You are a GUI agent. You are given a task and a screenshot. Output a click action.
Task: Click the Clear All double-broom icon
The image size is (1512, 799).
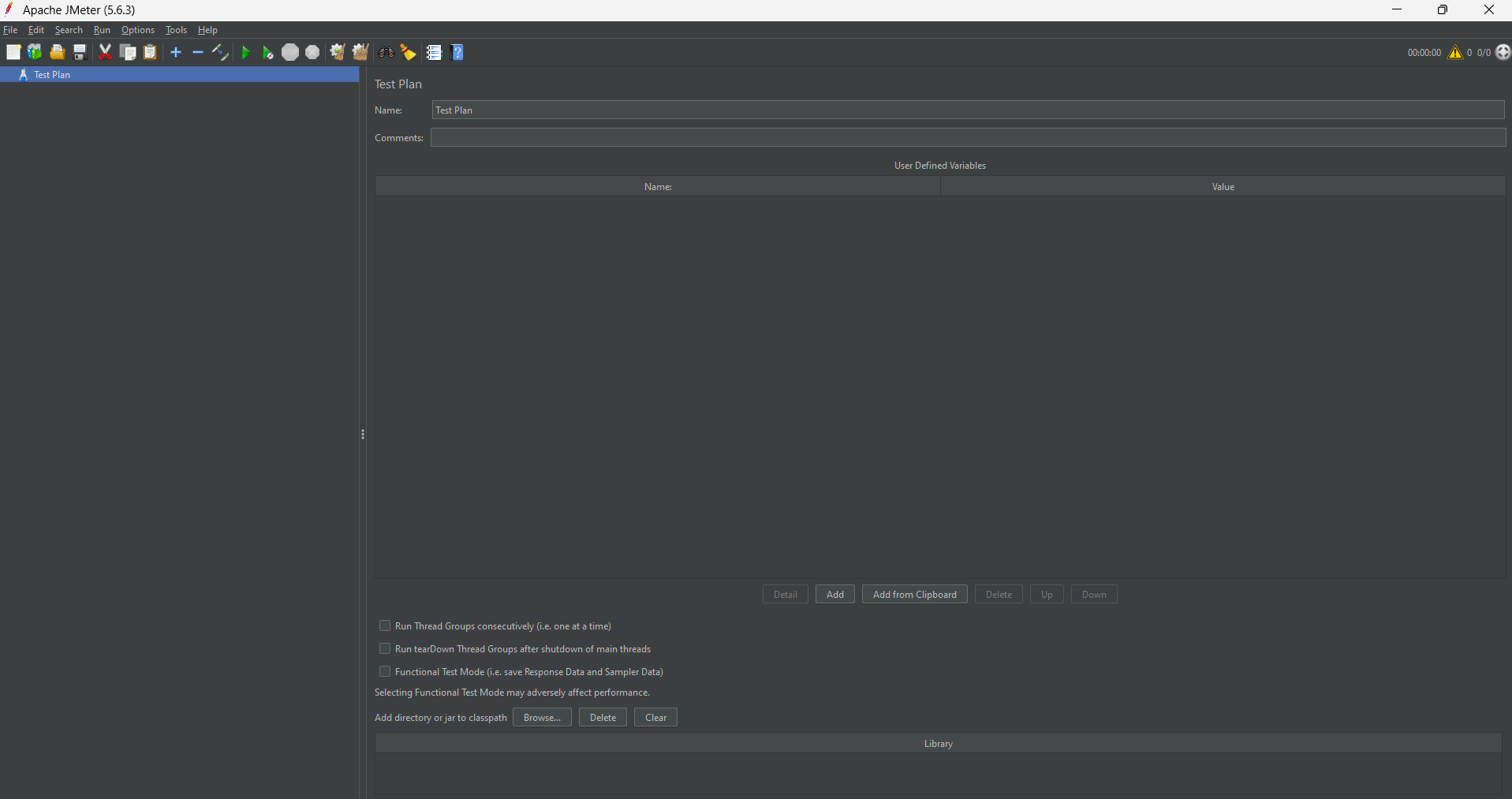tap(360, 52)
